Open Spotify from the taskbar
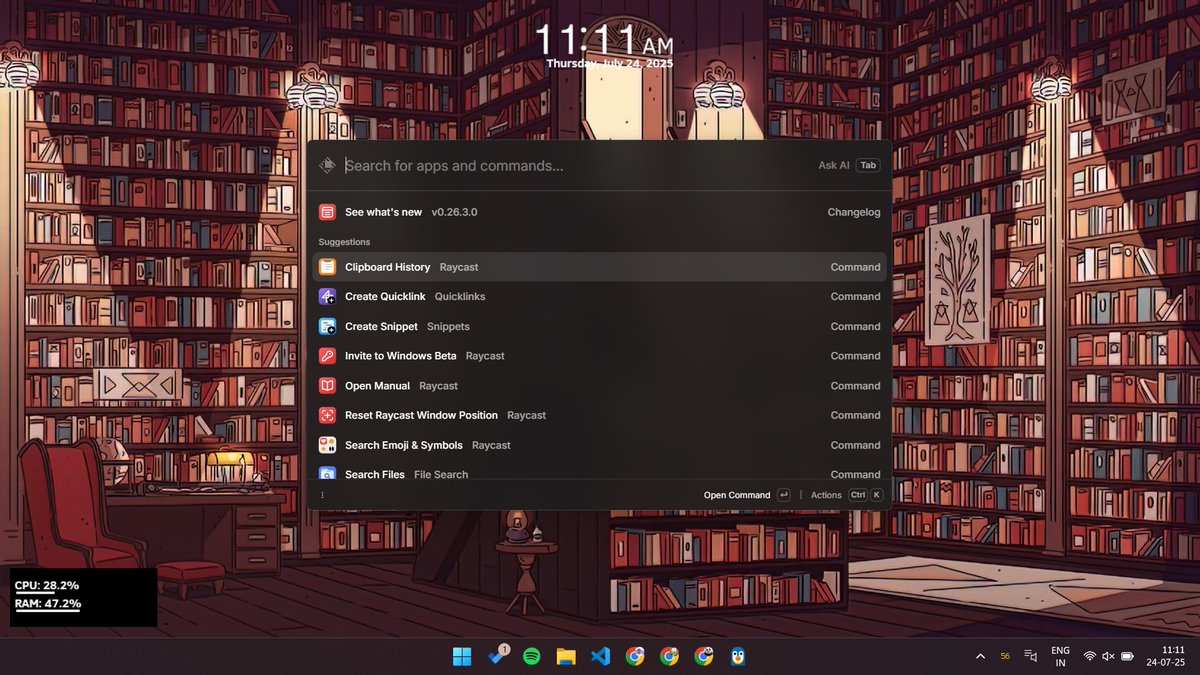The image size is (1200, 675). (531, 656)
